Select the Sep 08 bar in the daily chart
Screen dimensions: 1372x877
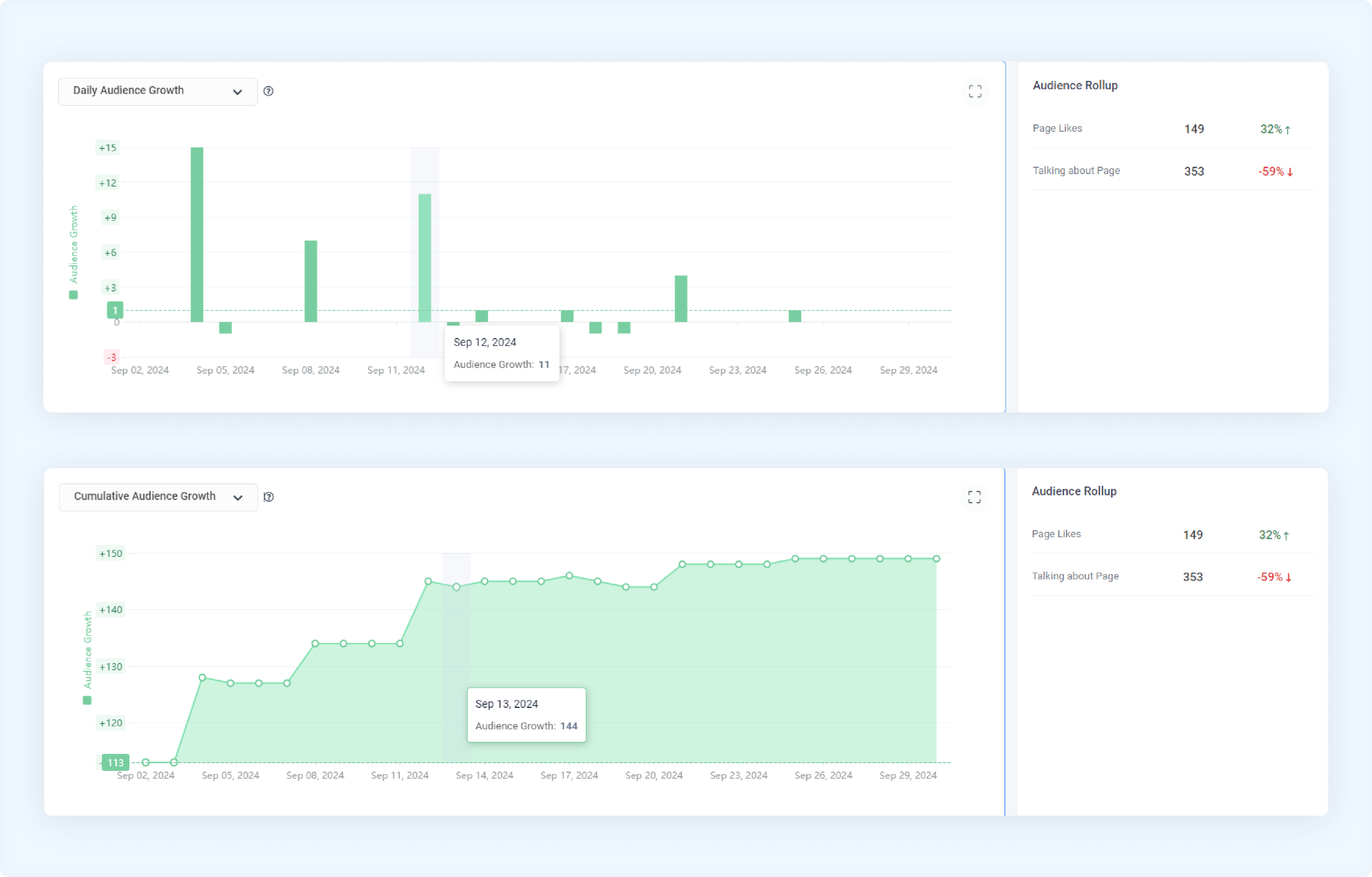pyautogui.click(x=311, y=281)
